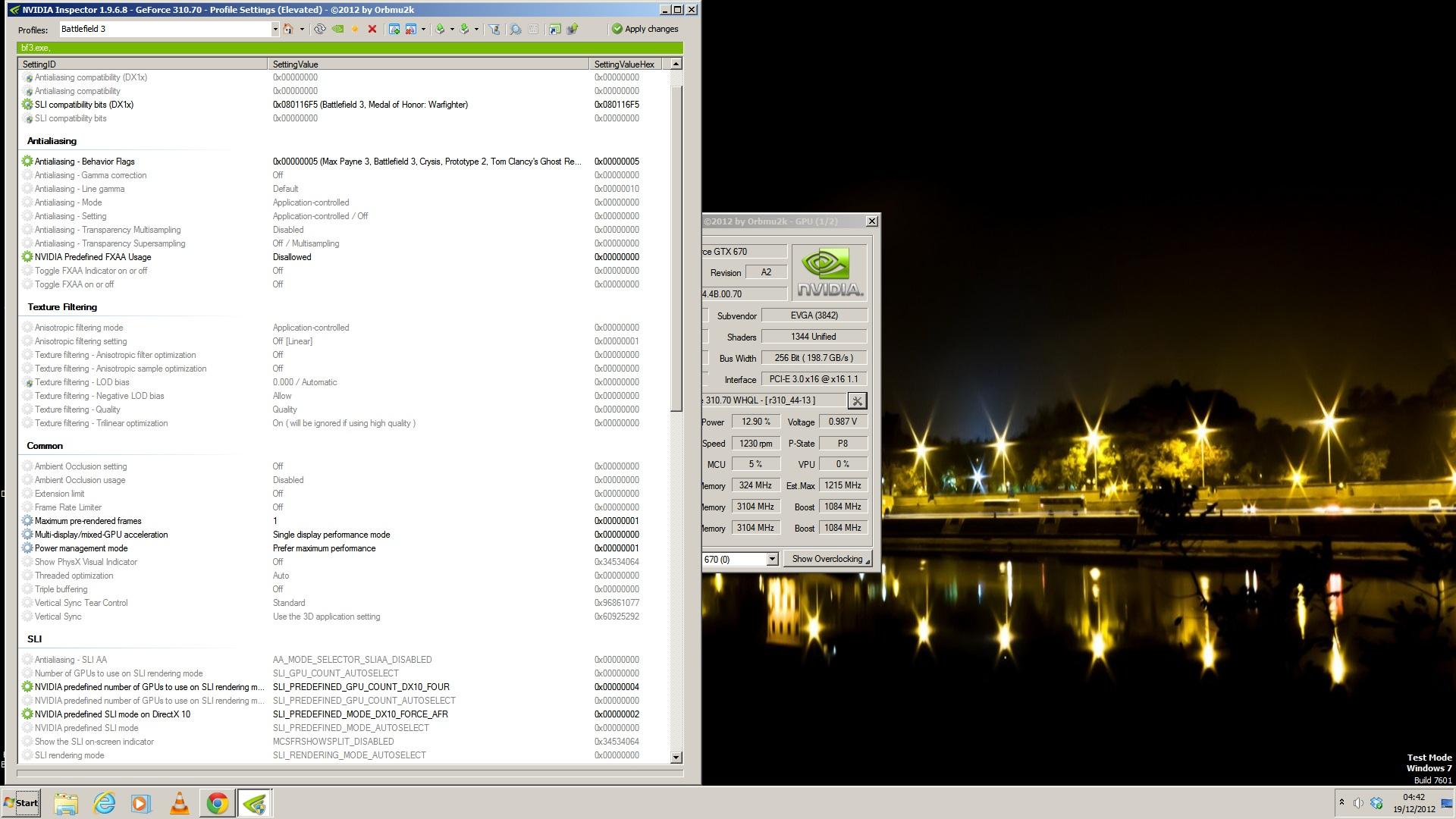Open the Profiles dropdown list
Screen dimensions: 1456x819
point(275,29)
